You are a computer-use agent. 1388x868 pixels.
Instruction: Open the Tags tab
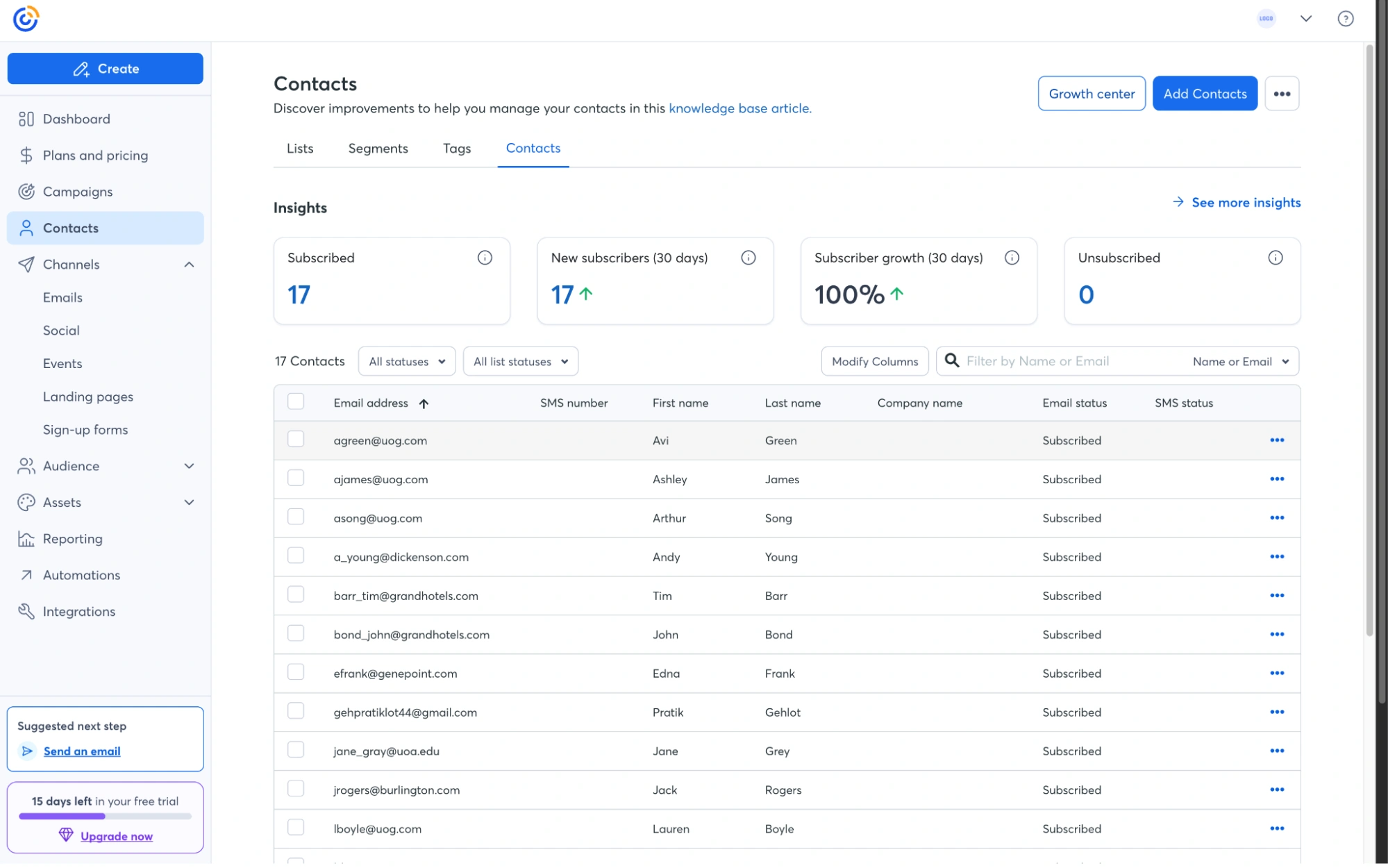(x=456, y=148)
